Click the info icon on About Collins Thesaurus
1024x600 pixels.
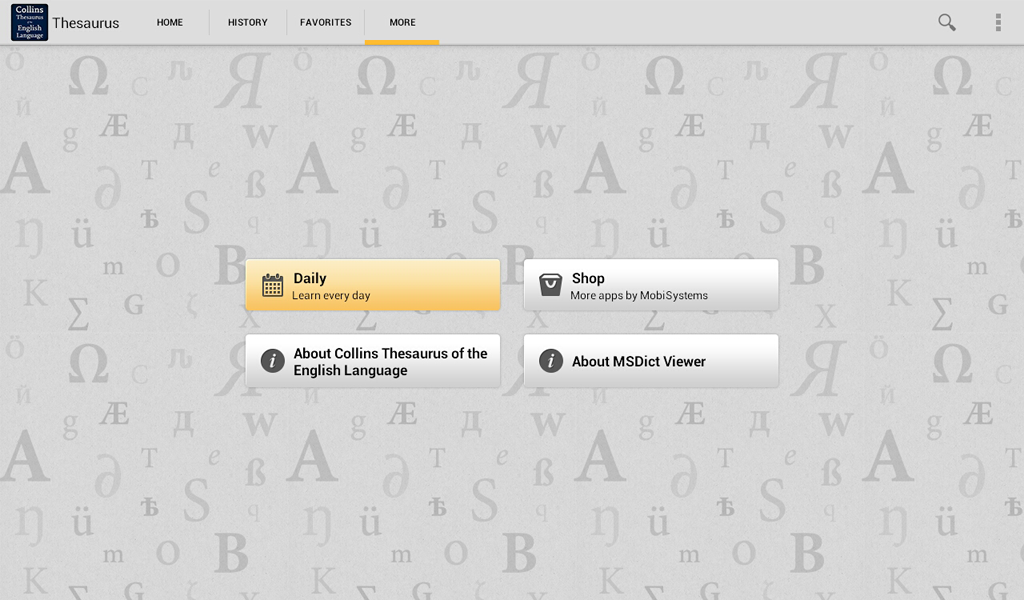[x=271, y=361]
